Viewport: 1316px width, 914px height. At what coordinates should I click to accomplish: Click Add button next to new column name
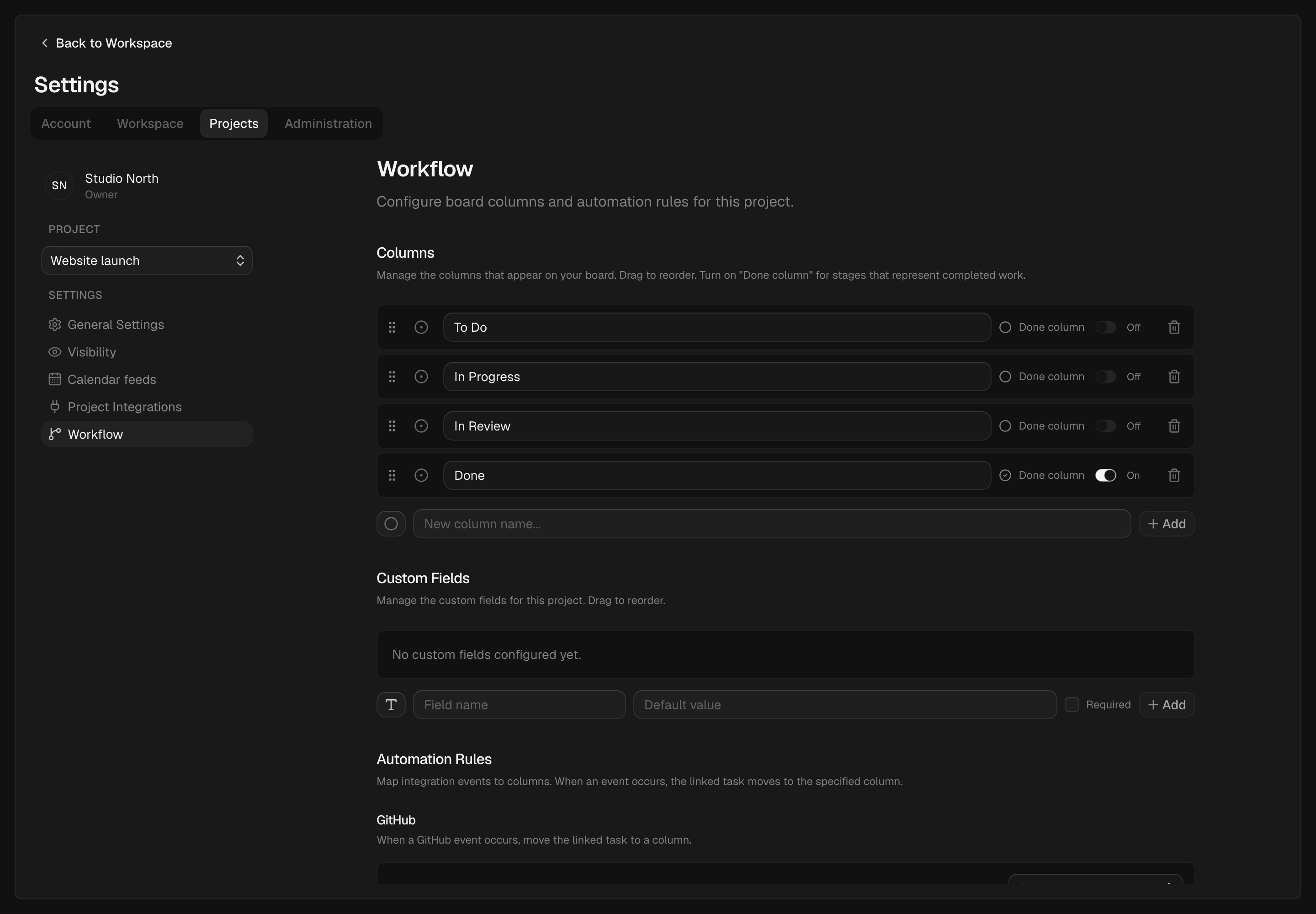1167,523
